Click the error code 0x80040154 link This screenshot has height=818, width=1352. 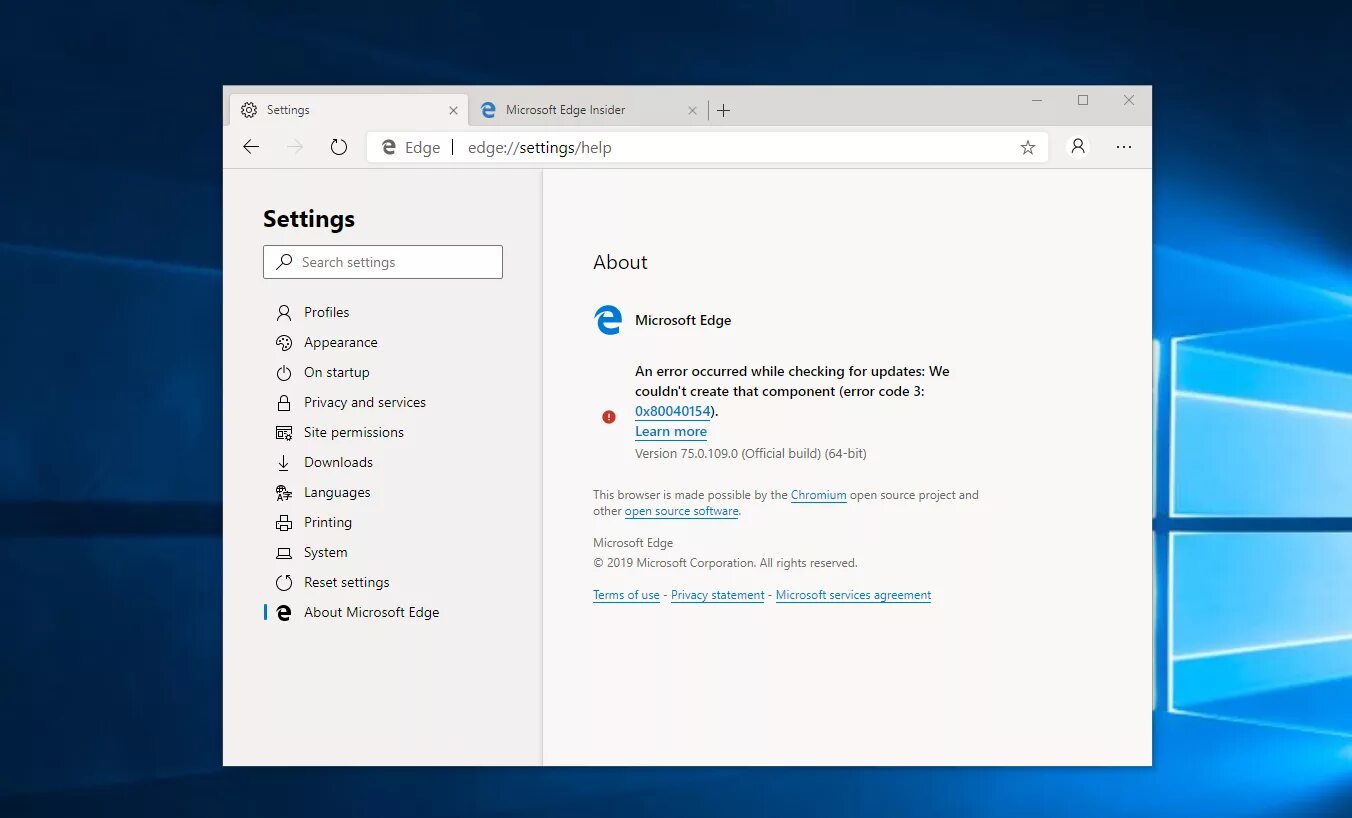(673, 411)
